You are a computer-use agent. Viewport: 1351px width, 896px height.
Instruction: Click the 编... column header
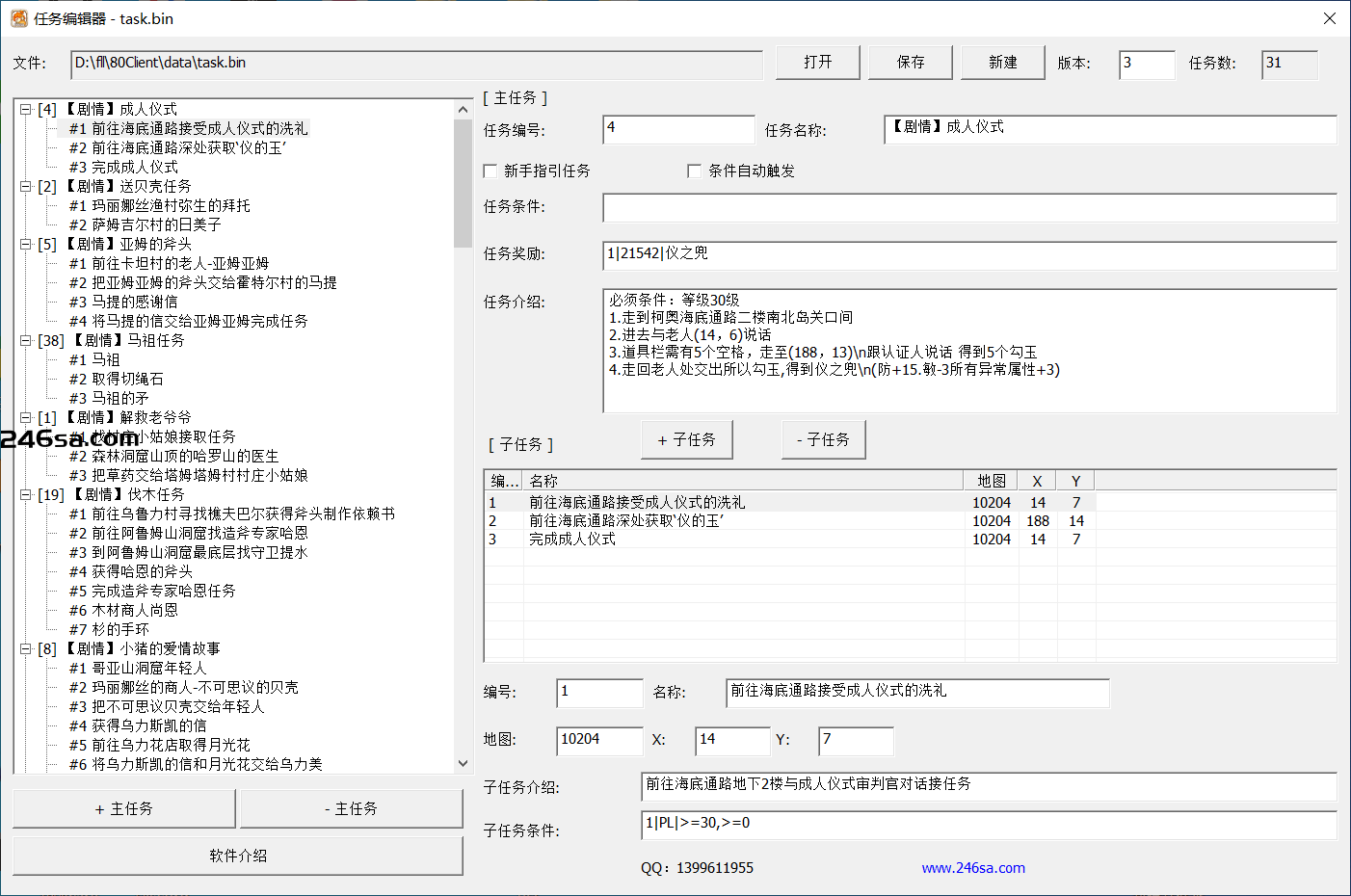[504, 481]
